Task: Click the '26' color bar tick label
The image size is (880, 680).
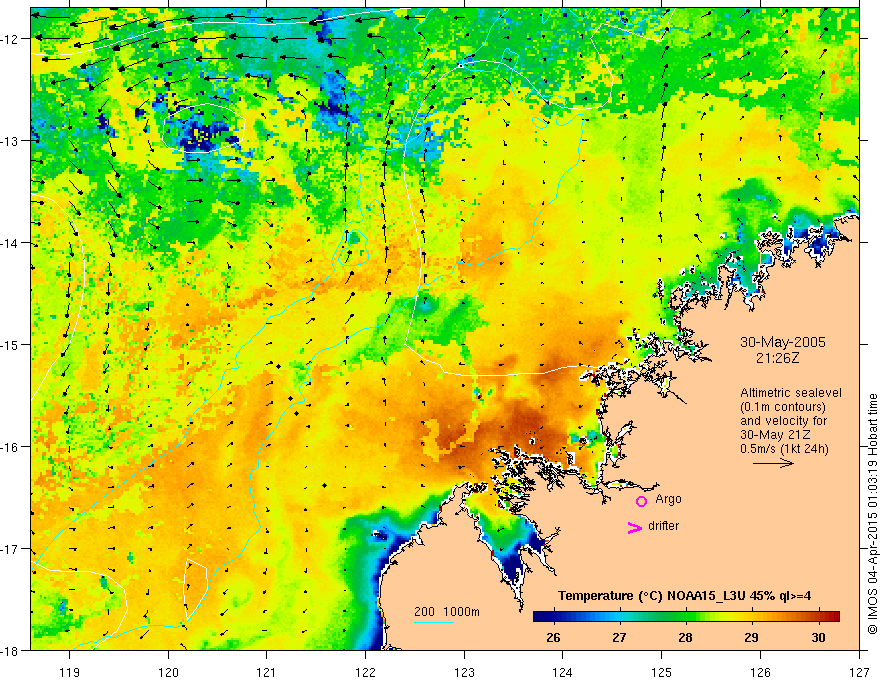Action: [x=553, y=637]
